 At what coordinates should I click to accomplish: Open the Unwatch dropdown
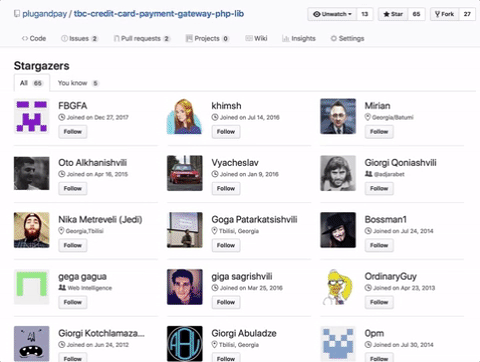332,14
